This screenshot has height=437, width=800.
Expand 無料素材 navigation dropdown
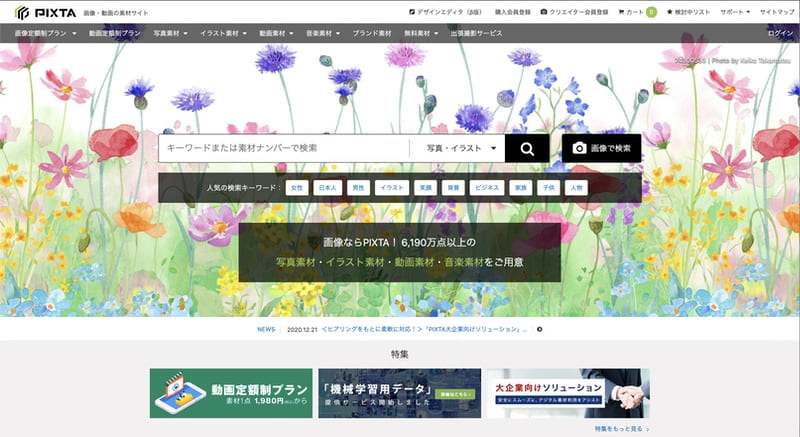[x=421, y=33]
